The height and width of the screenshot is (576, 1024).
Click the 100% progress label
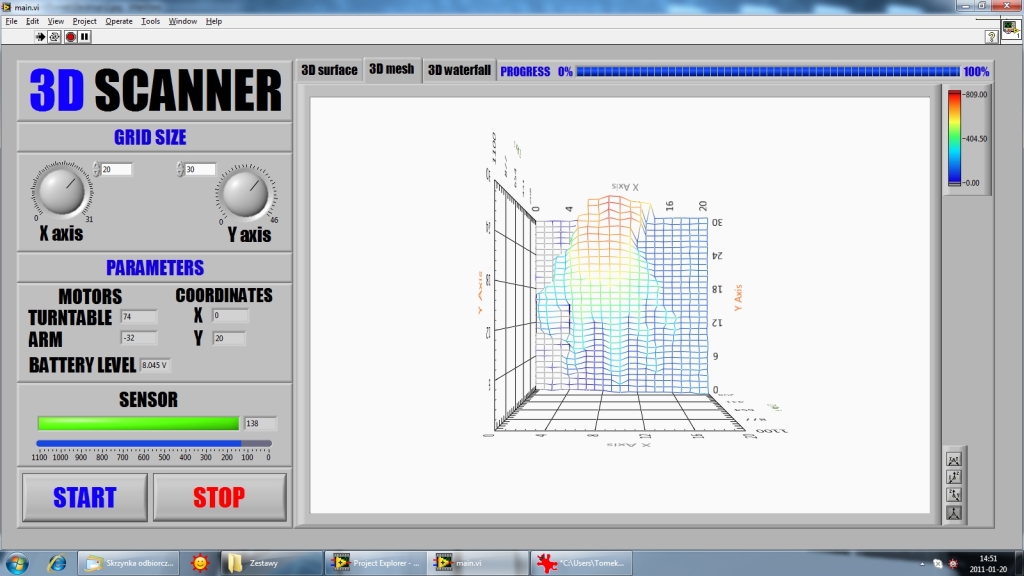[976, 72]
